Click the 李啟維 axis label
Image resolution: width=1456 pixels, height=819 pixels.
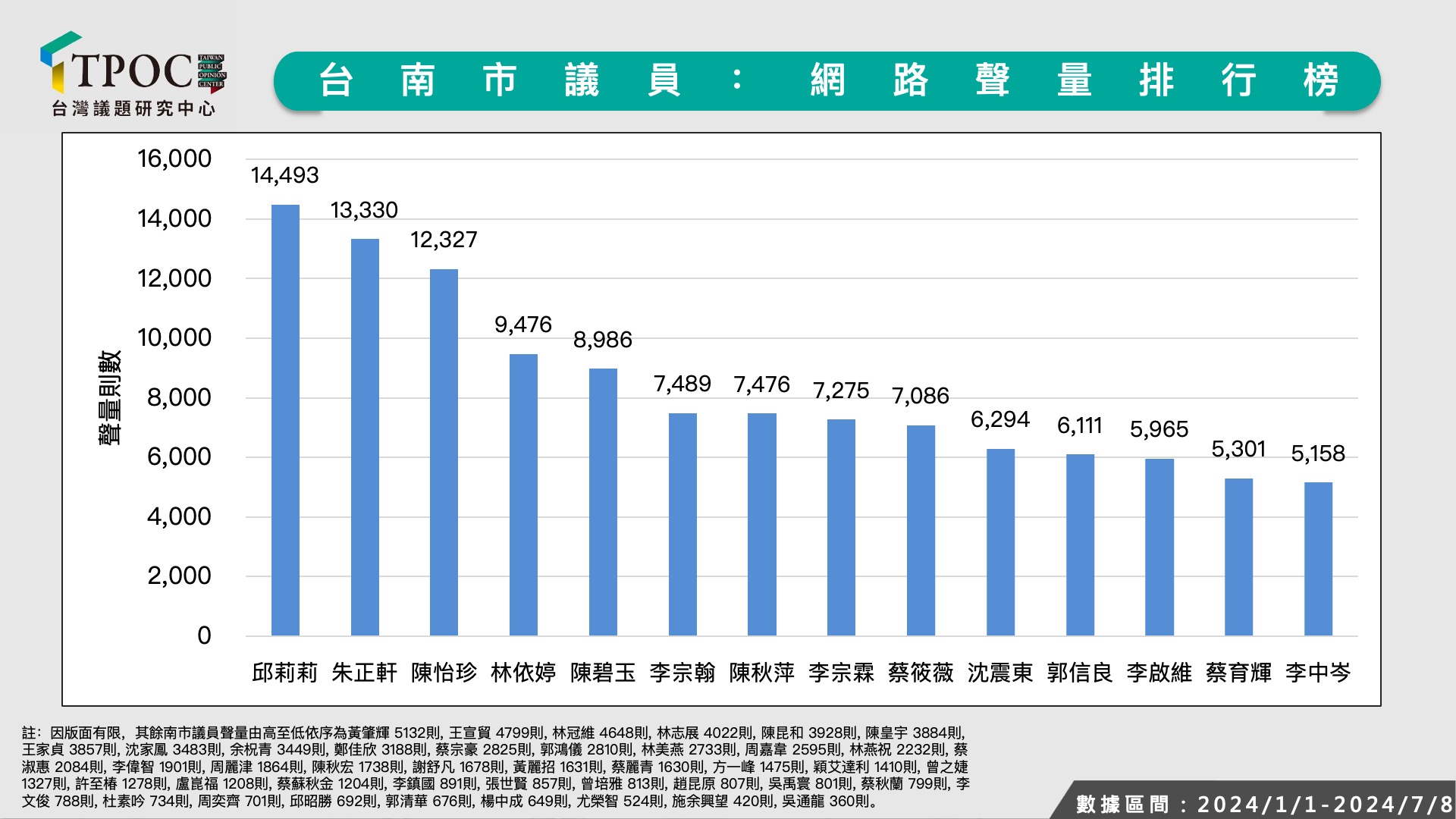pyautogui.click(x=1159, y=672)
